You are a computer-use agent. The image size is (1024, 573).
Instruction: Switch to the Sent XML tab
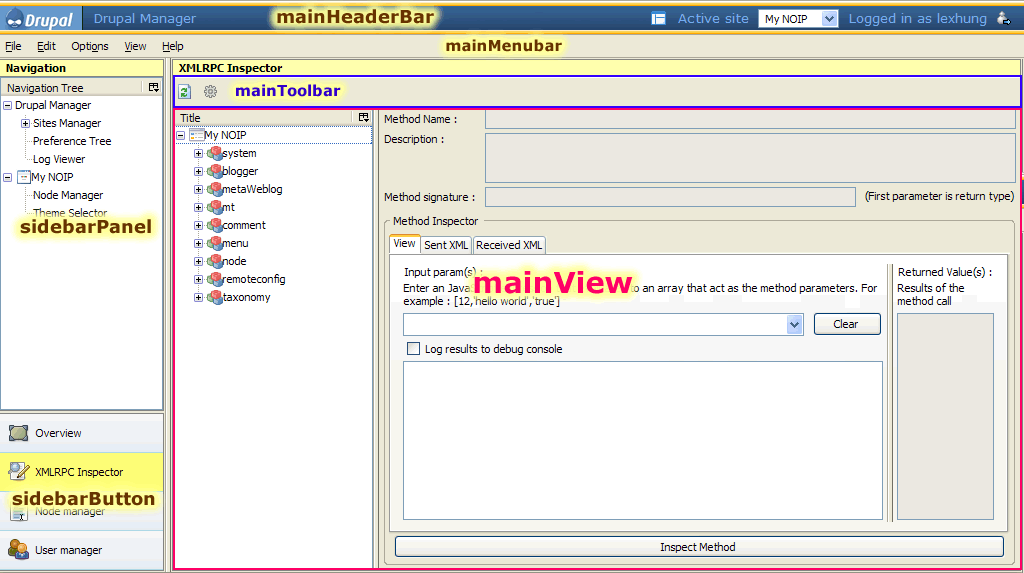coord(446,245)
